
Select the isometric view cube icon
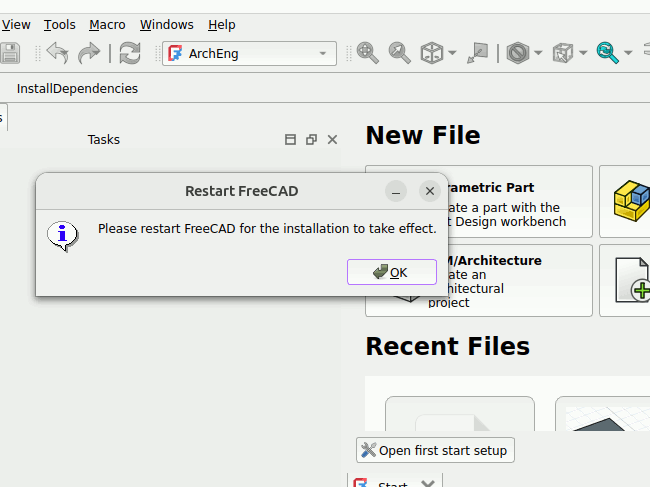(x=431, y=53)
